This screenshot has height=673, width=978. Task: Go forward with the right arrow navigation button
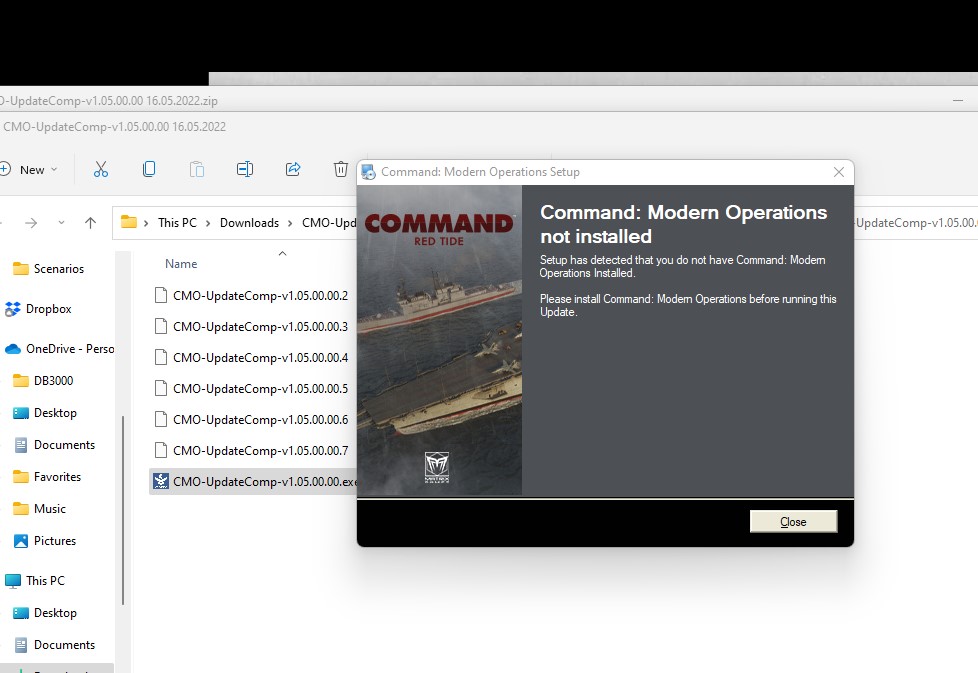[x=31, y=223]
